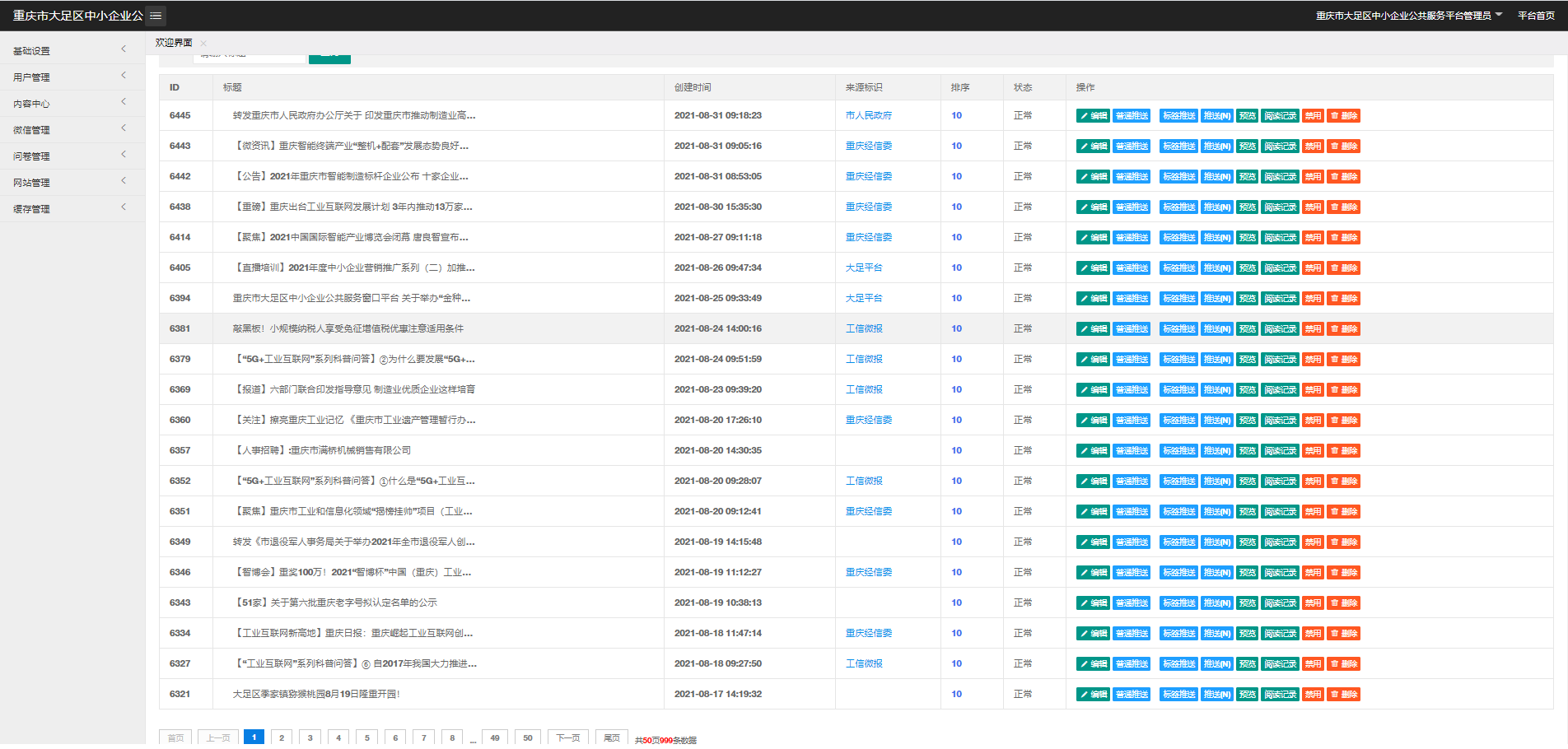
Task: Click the pencil 编辑 button for row 6357
Action: click(1093, 451)
